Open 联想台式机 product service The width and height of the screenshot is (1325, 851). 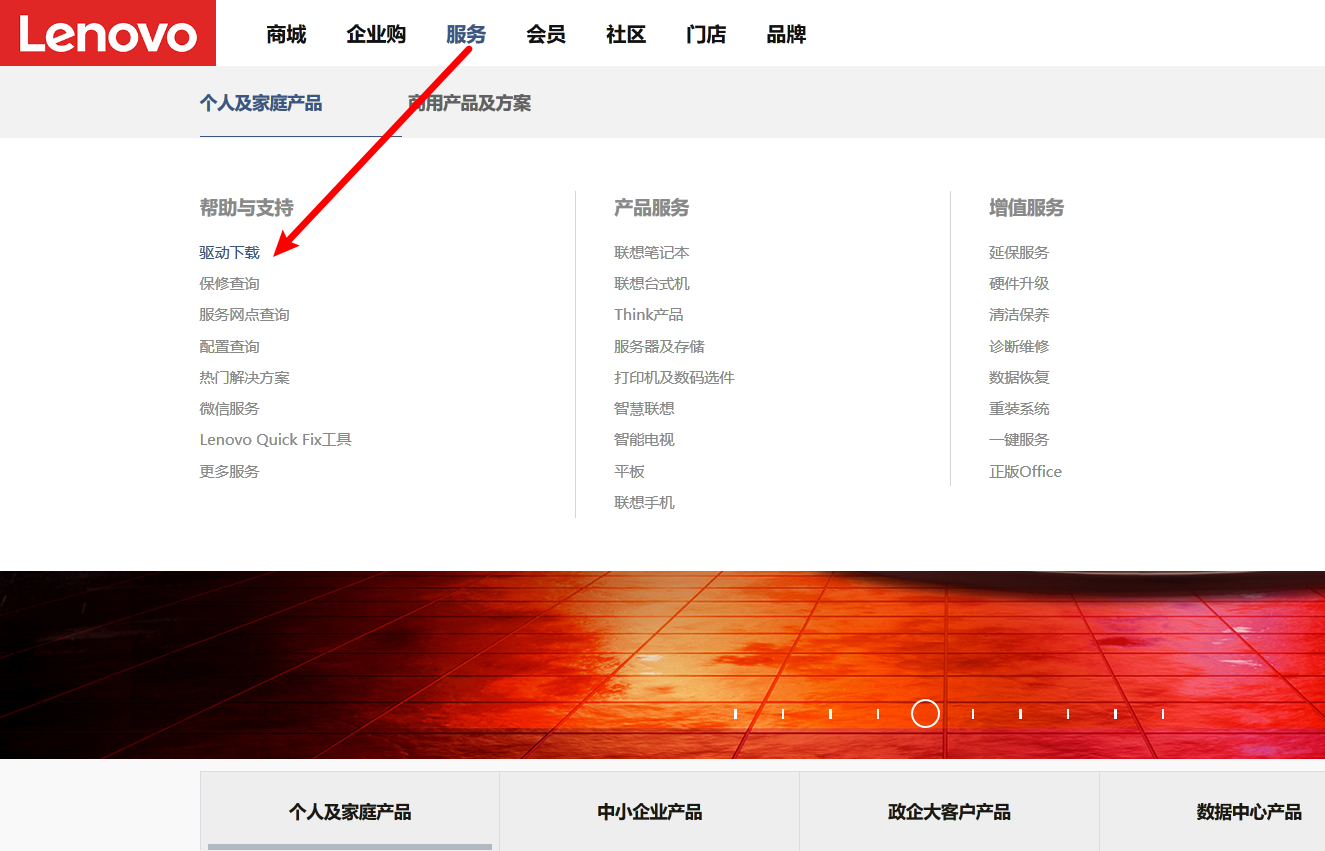652,284
